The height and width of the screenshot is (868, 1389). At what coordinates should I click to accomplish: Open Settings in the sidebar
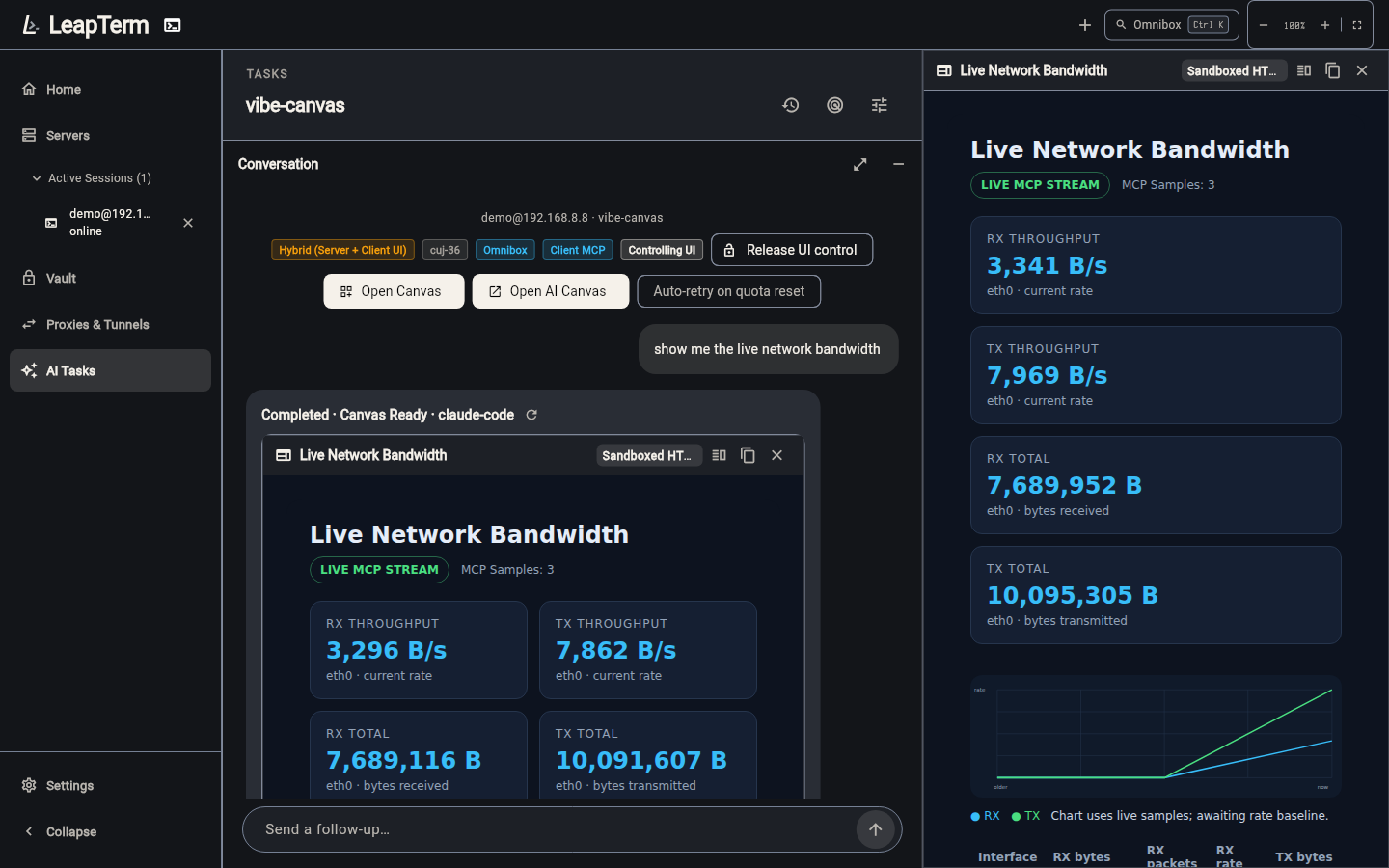point(110,786)
